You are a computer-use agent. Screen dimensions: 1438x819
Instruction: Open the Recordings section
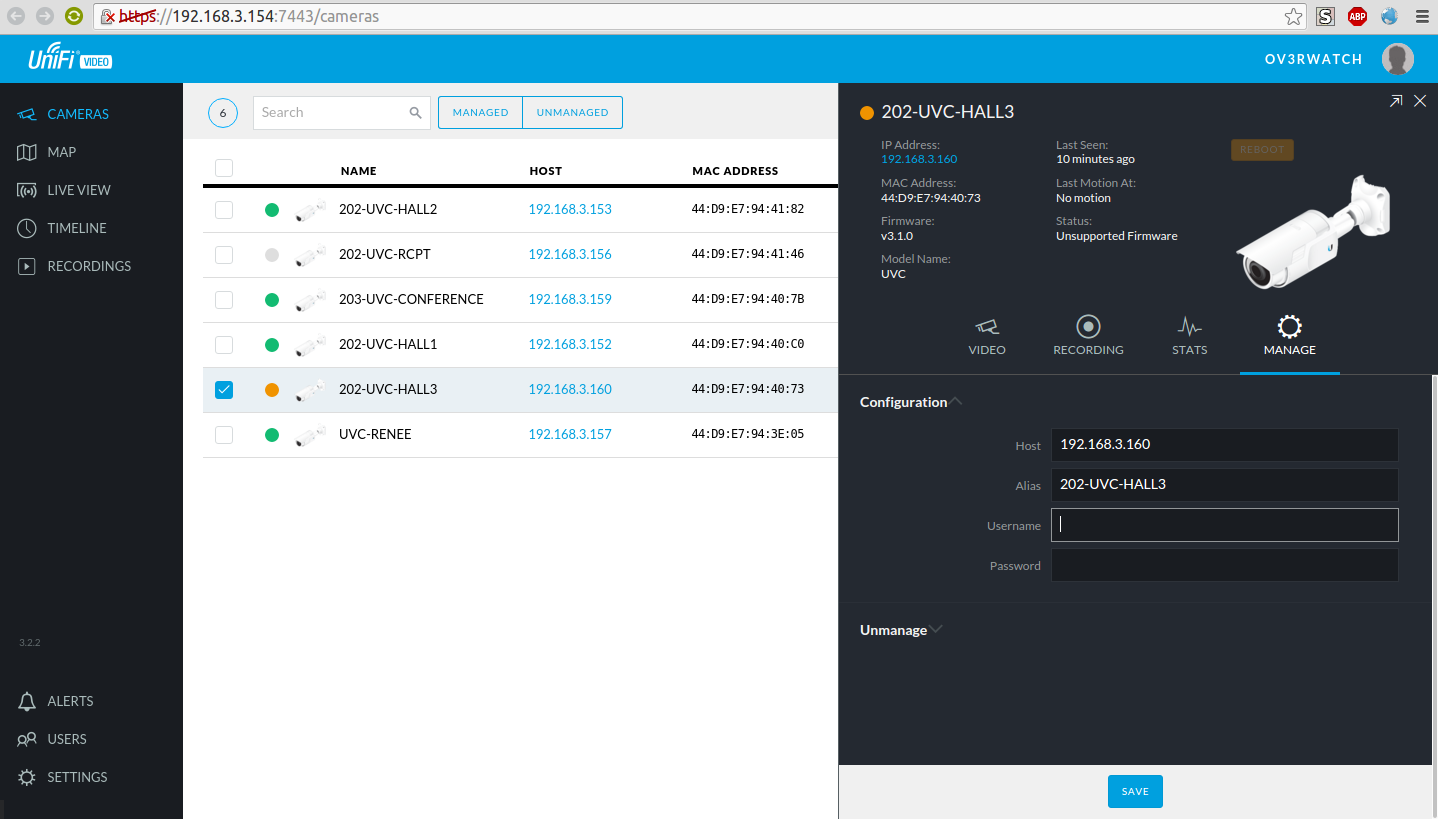(x=88, y=266)
